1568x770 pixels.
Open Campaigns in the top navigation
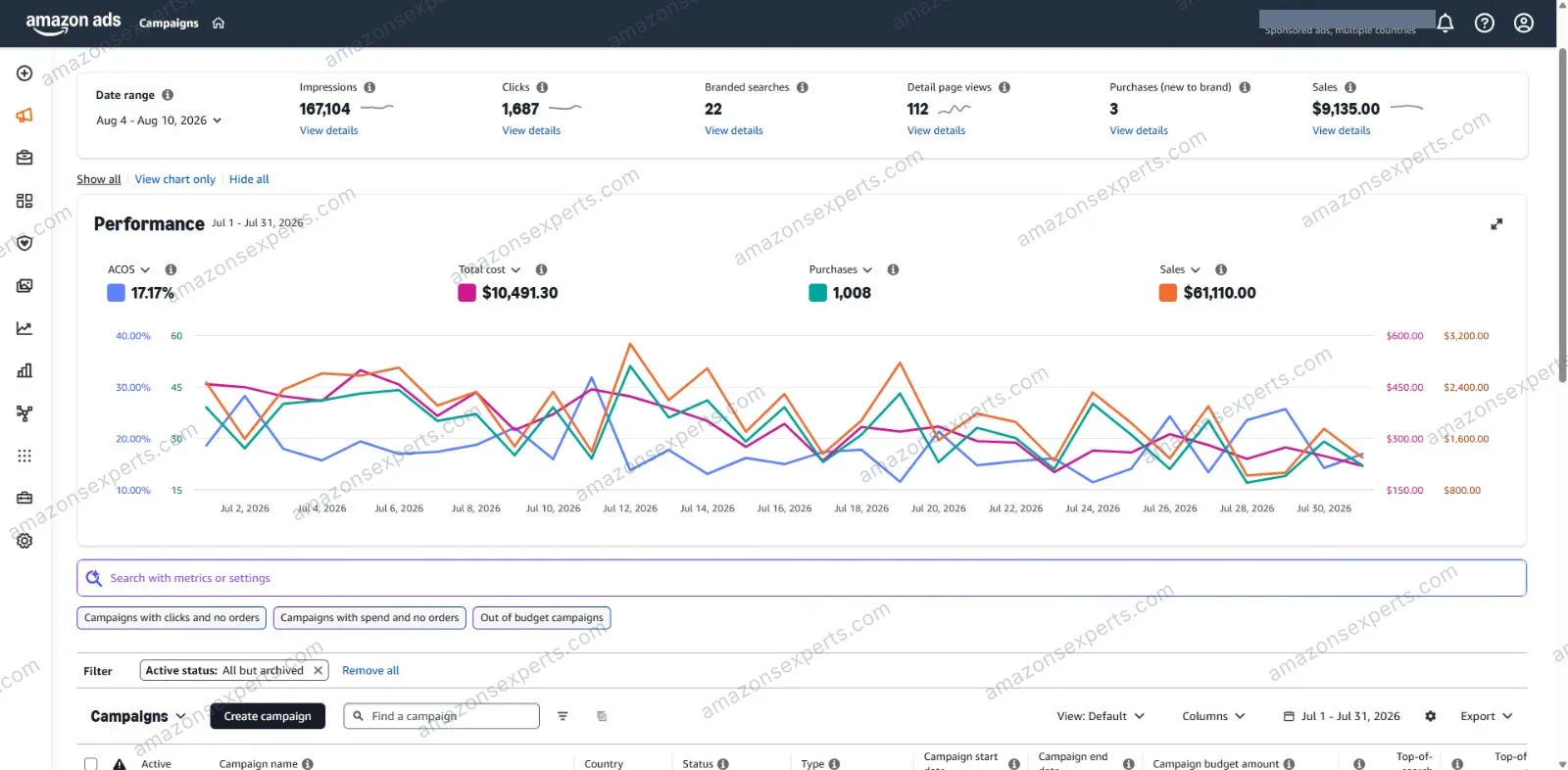(x=169, y=24)
